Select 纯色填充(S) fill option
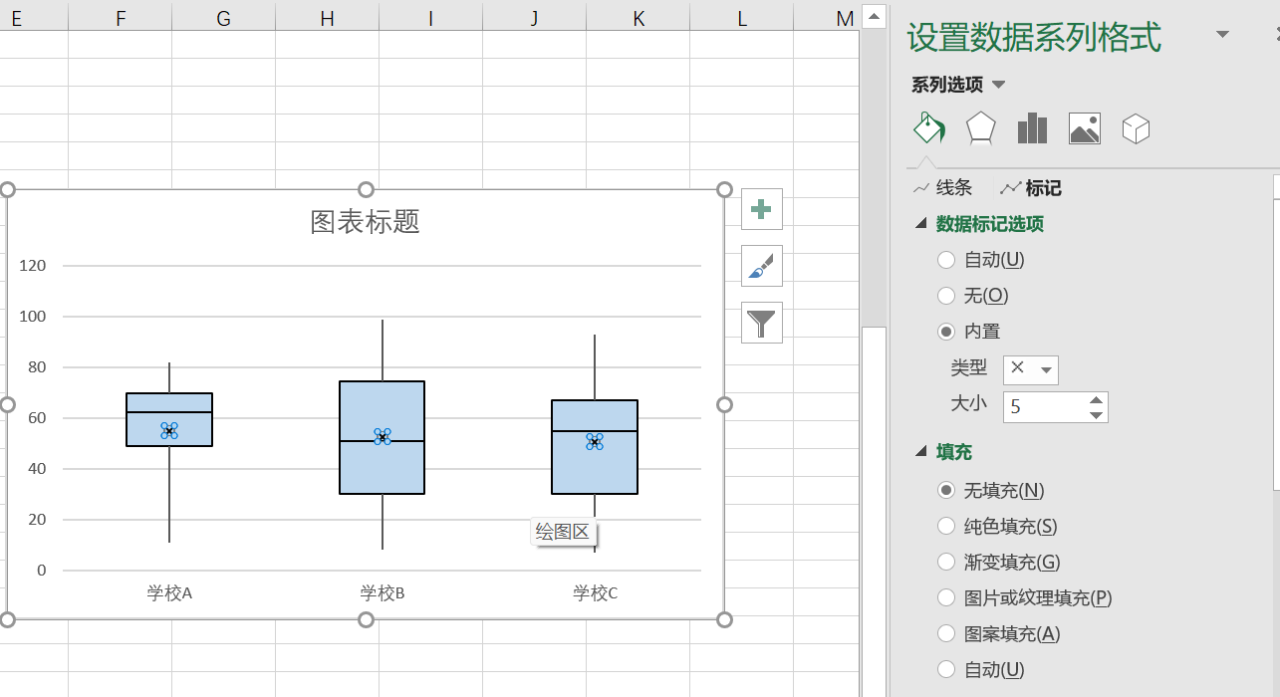 click(x=998, y=526)
